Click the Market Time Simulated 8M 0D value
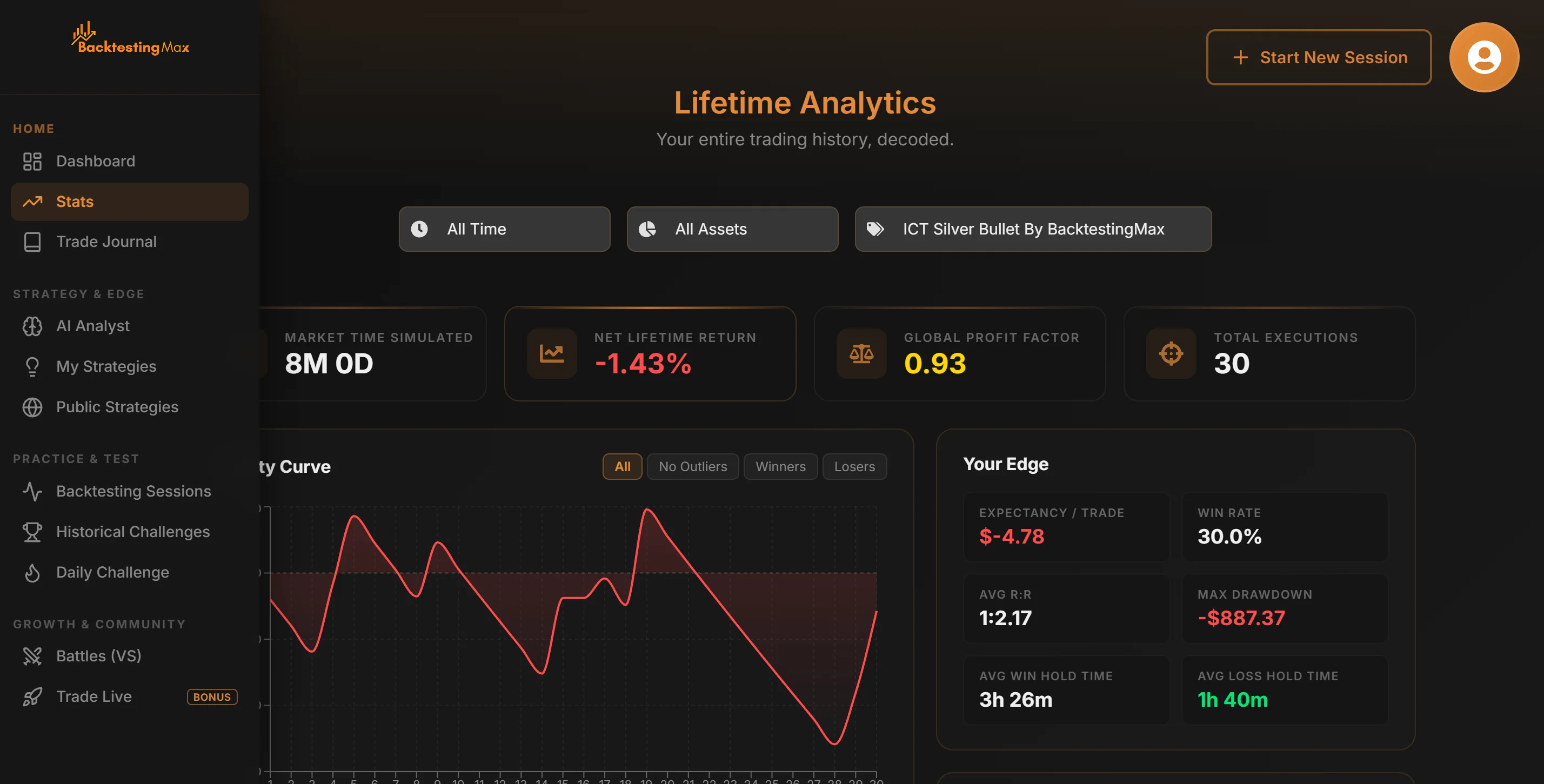Screen dimensions: 1544x784 329,364
